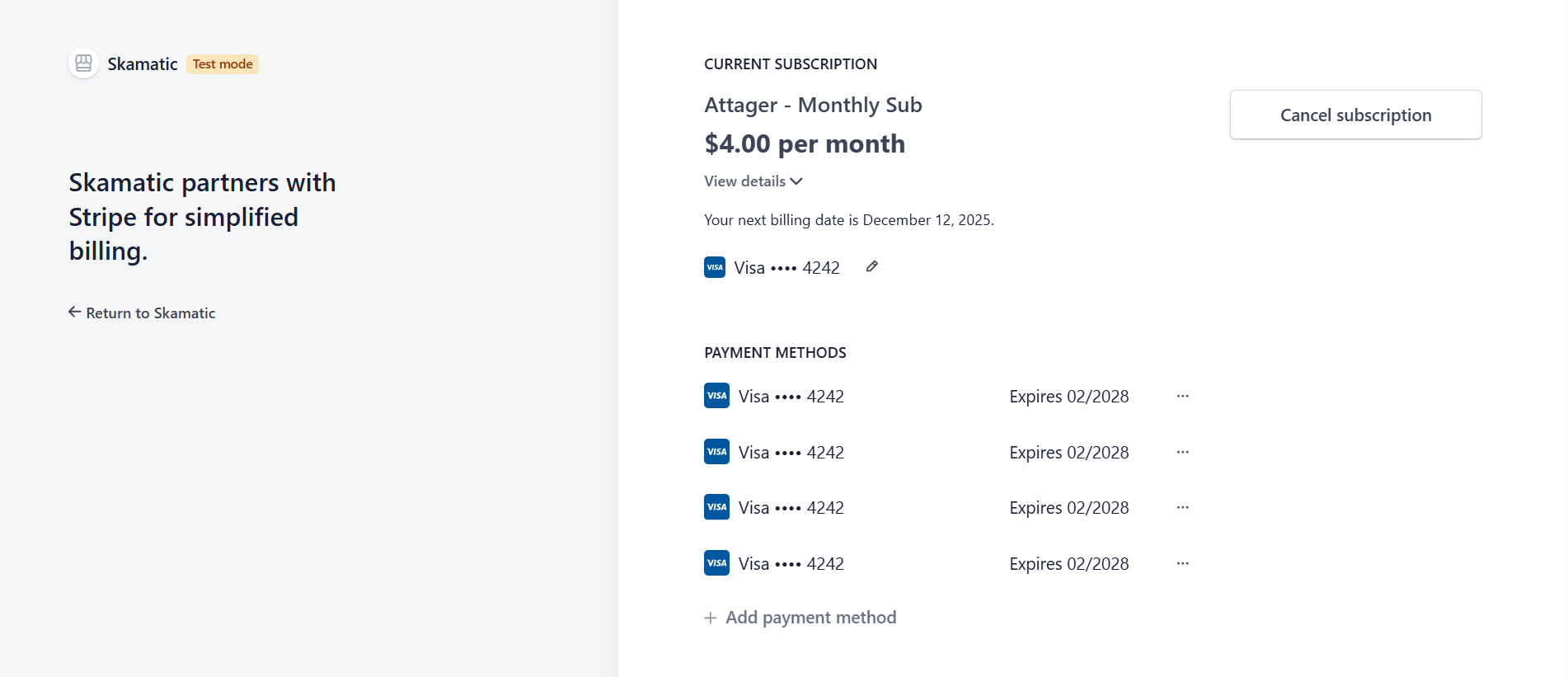Open the options menu for the third payment method
Viewport: 1568px width, 677px height.
[x=1182, y=507]
